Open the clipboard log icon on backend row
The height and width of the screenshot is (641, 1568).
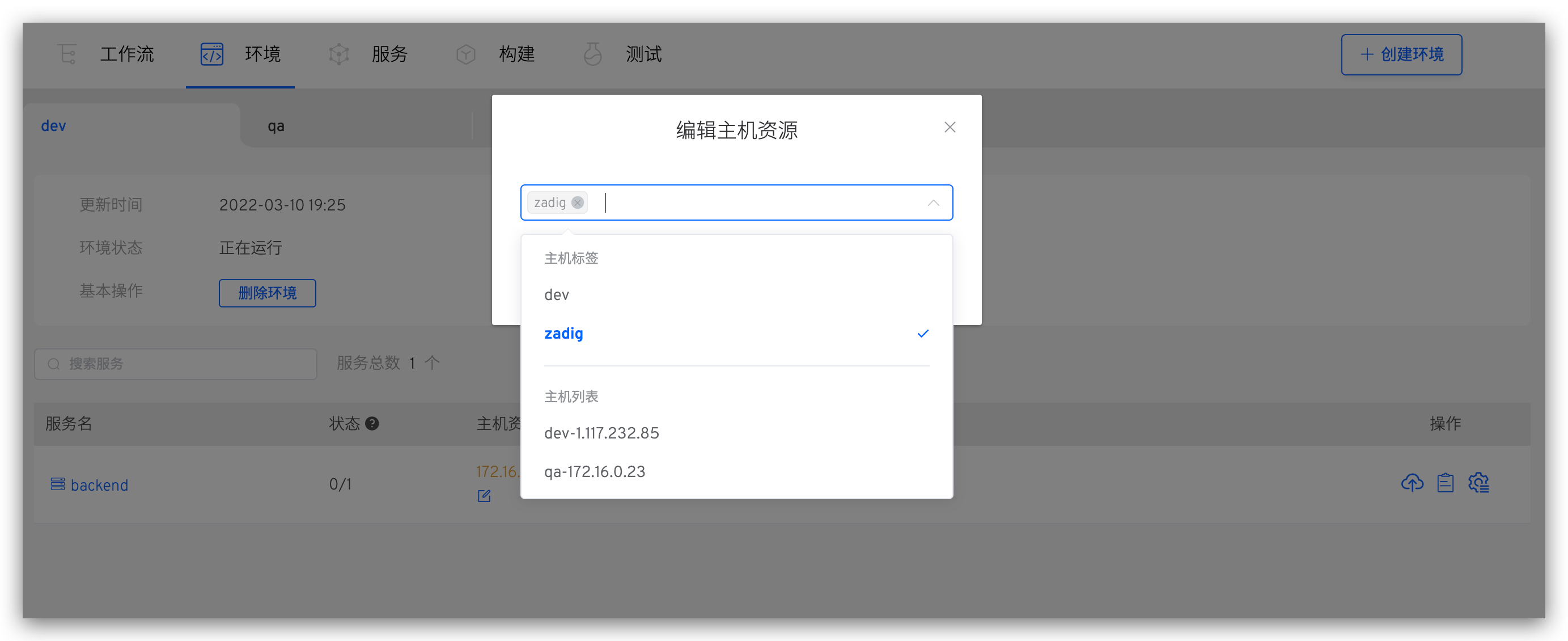click(1446, 483)
